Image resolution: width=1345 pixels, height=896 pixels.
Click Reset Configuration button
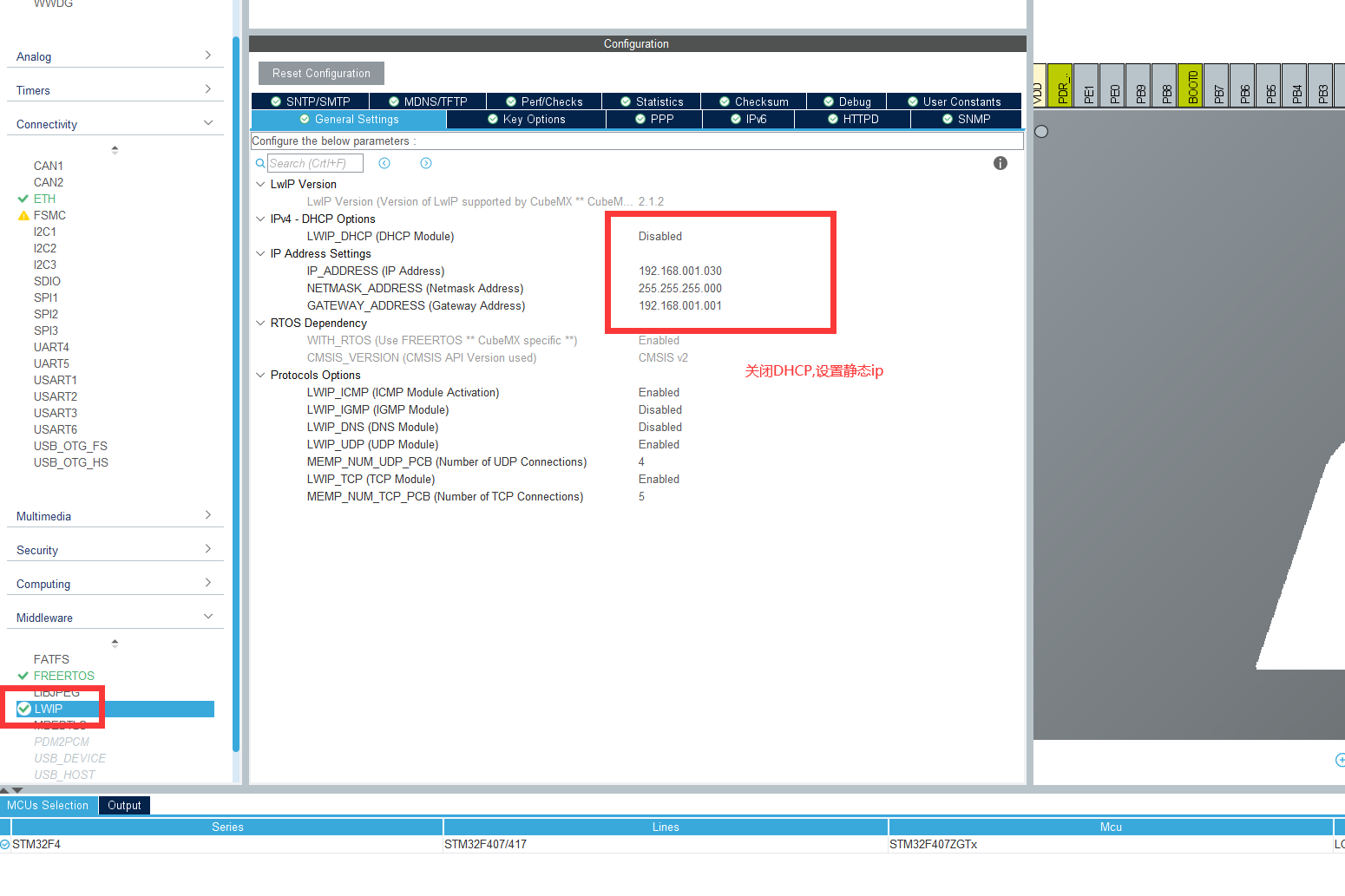point(321,74)
